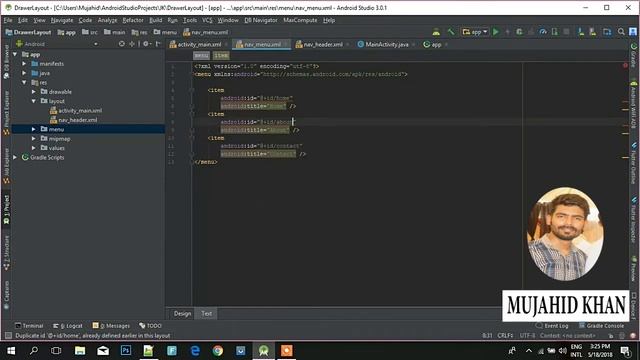640x360 pixels.
Task: Click the Android device icon left of the hammer
Action: click(x=436, y=32)
